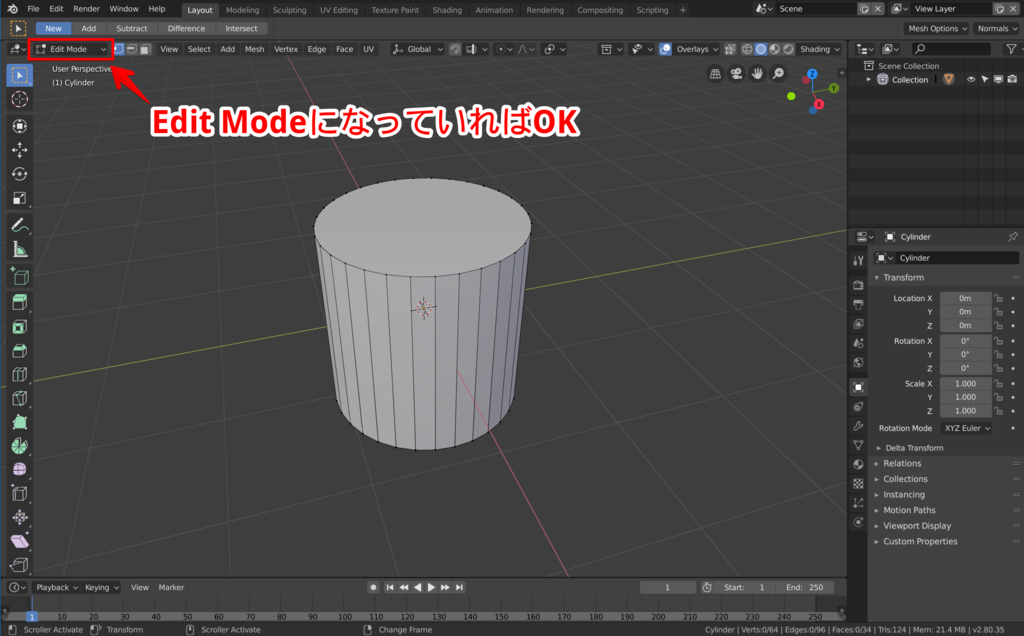Open the Mesh Options dropdown
Screen dimensions: 1024x636
point(937,28)
